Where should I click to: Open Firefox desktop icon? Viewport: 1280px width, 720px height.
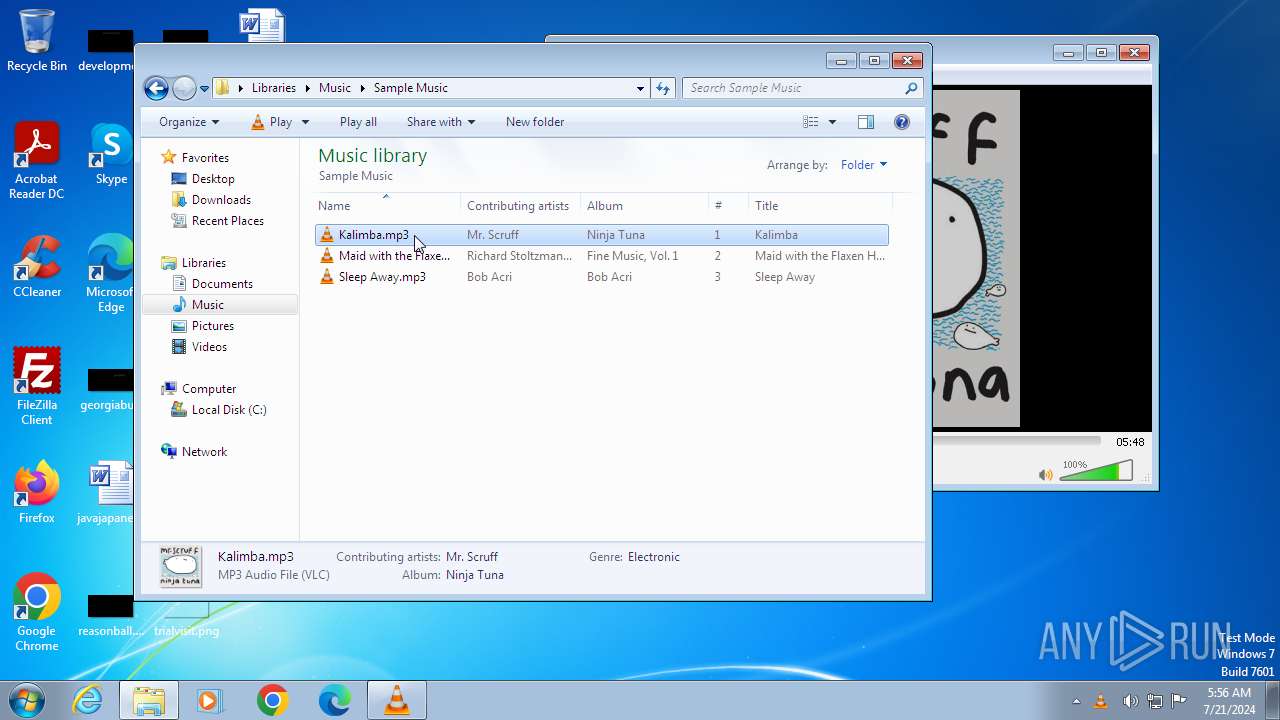[37, 493]
